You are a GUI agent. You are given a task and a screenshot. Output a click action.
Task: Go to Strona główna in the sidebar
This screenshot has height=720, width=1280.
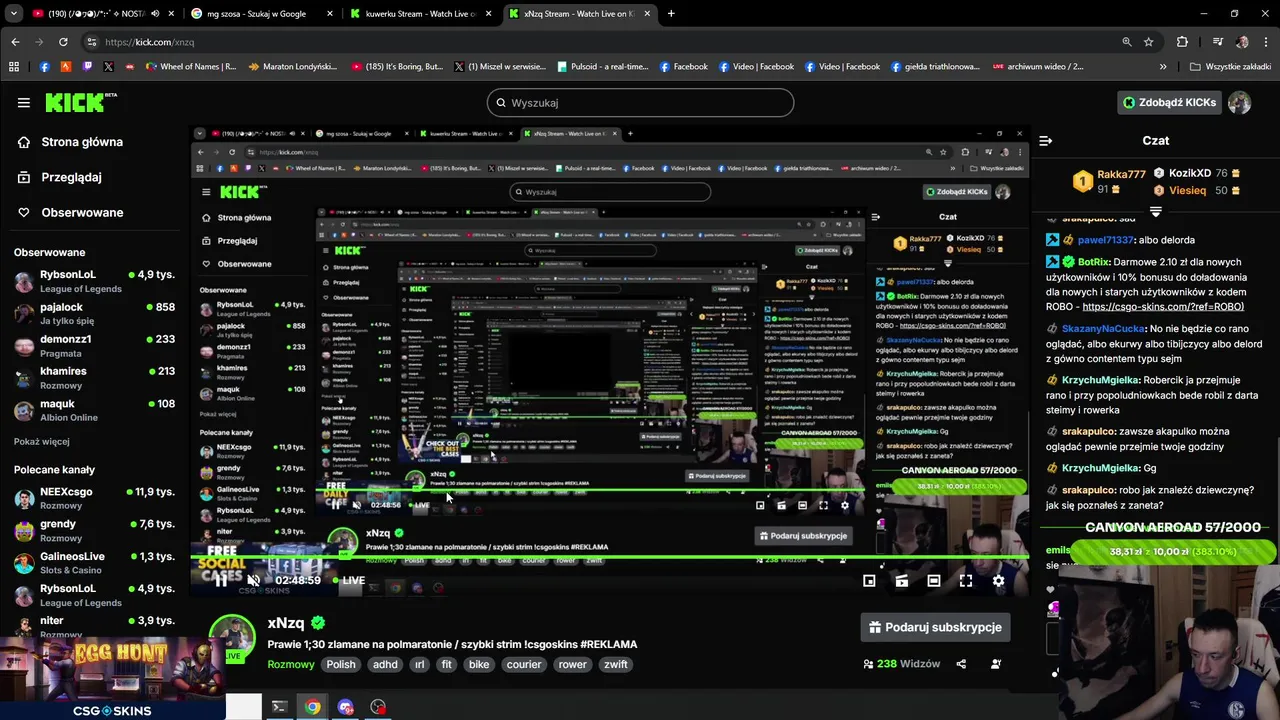pos(82,142)
